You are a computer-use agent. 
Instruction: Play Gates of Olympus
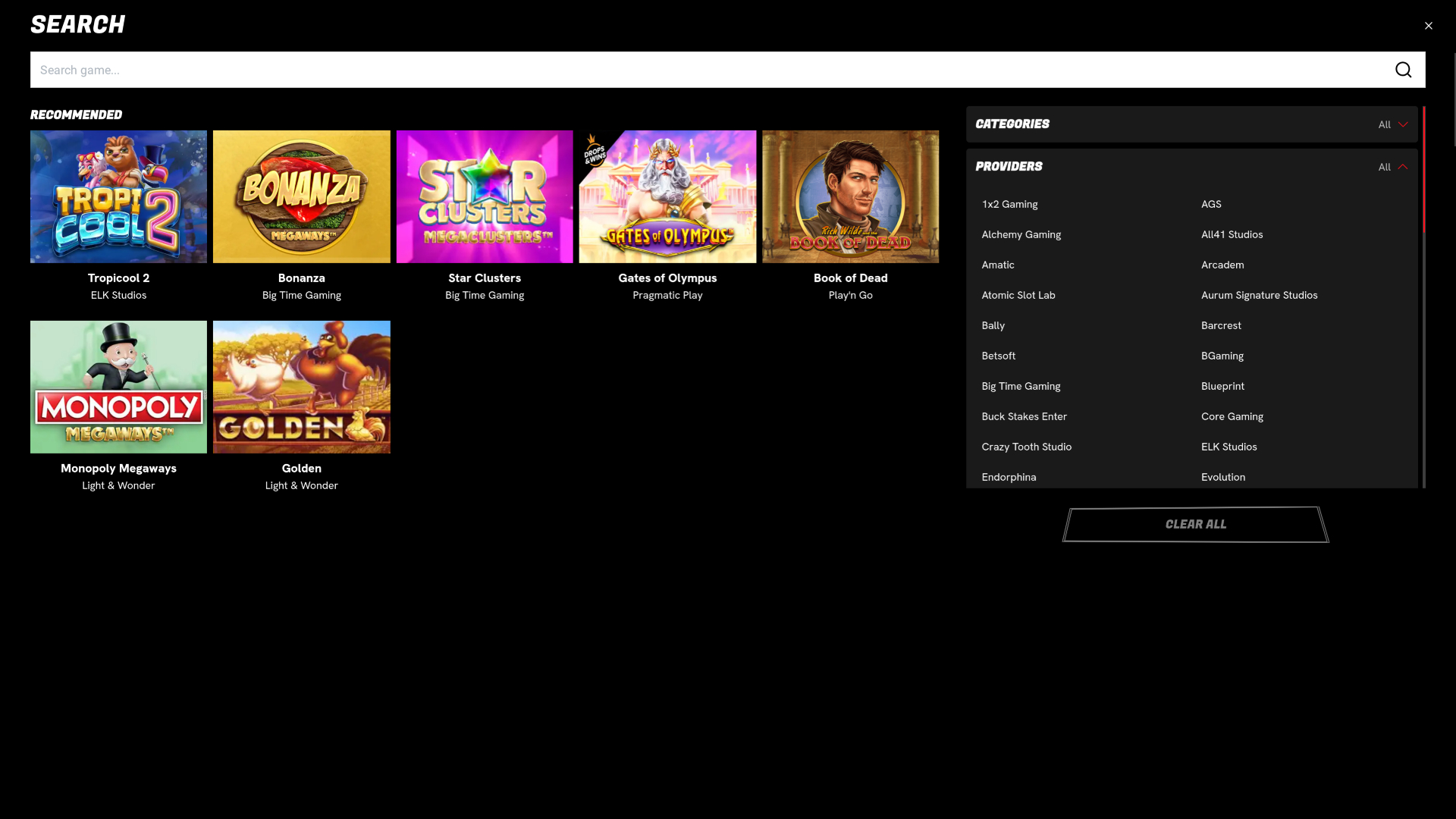[667, 196]
